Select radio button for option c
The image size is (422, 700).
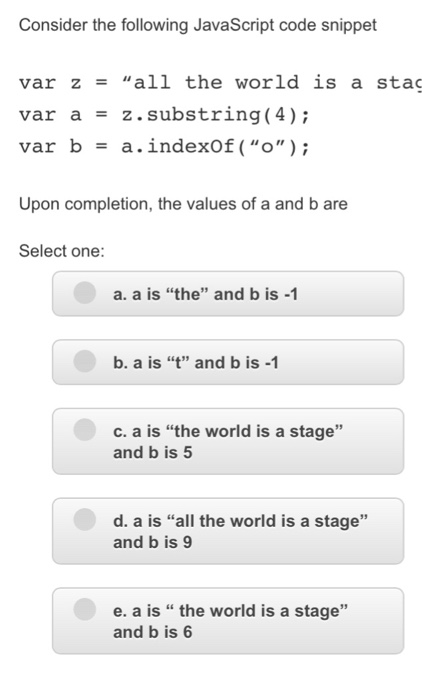[x=84, y=429]
